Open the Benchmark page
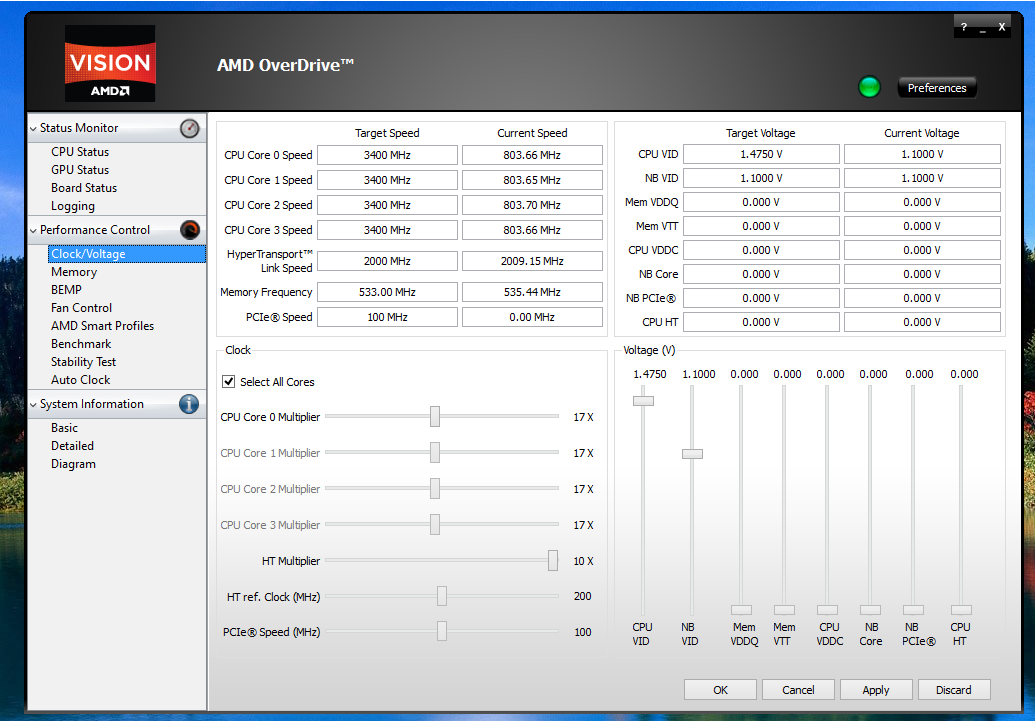 (x=81, y=344)
